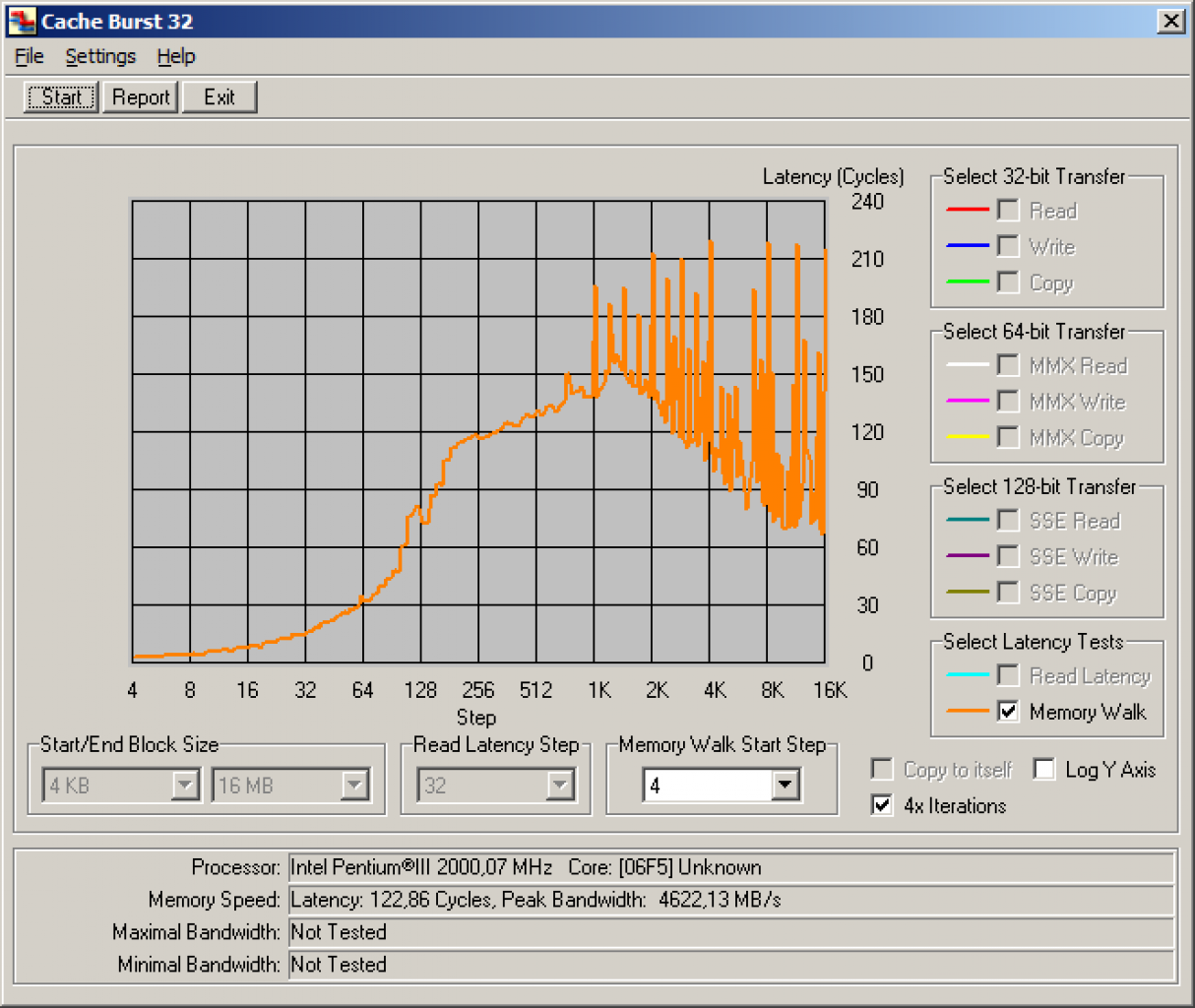Click the '120' y-axis tick label

tap(867, 432)
